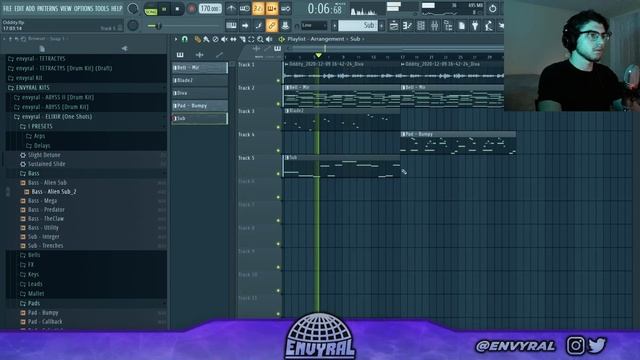Select the playlist Mute tool
This screenshot has height=360, width=640.
[224, 39]
